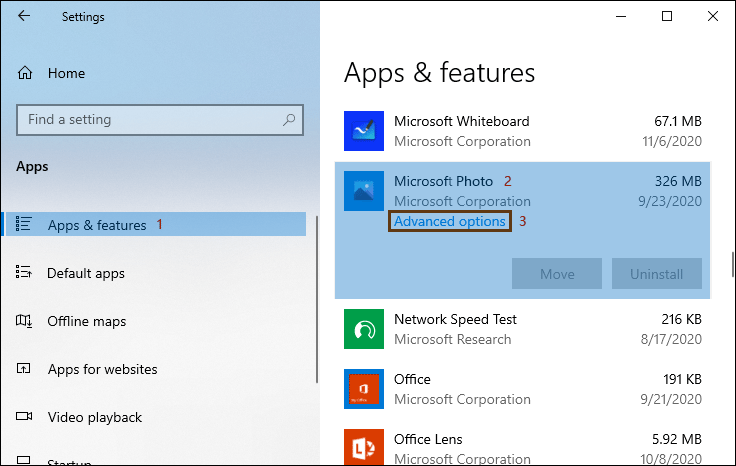Click the 191 KB size value
Screen dimensions: 736x466
tap(682, 379)
